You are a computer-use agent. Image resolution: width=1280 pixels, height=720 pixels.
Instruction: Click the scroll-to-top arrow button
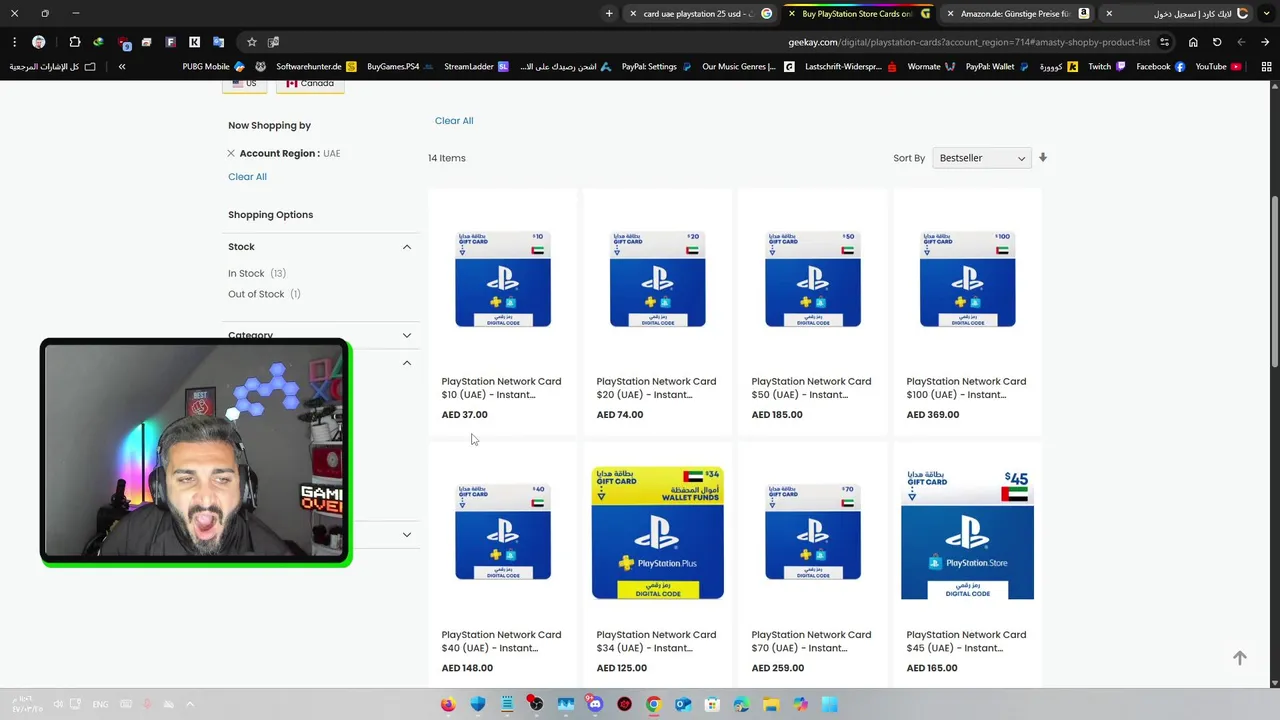click(x=1240, y=658)
